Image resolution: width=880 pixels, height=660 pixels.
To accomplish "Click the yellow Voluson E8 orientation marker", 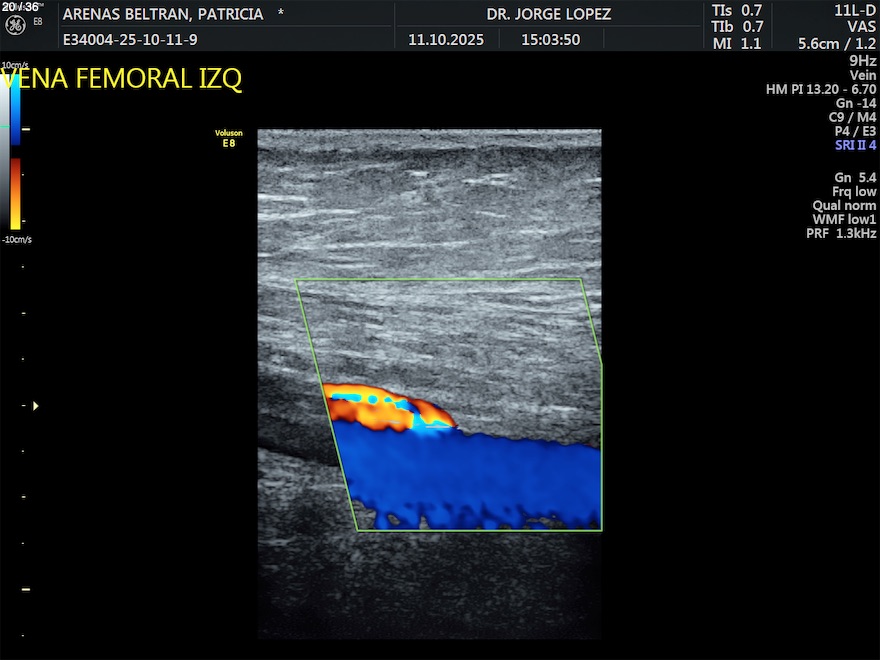I will (x=228, y=138).
